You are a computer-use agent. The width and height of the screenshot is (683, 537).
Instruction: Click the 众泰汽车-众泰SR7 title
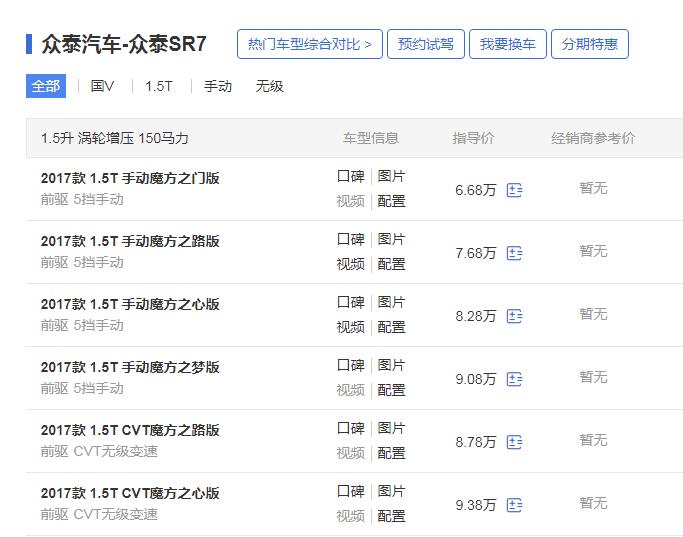point(124,44)
